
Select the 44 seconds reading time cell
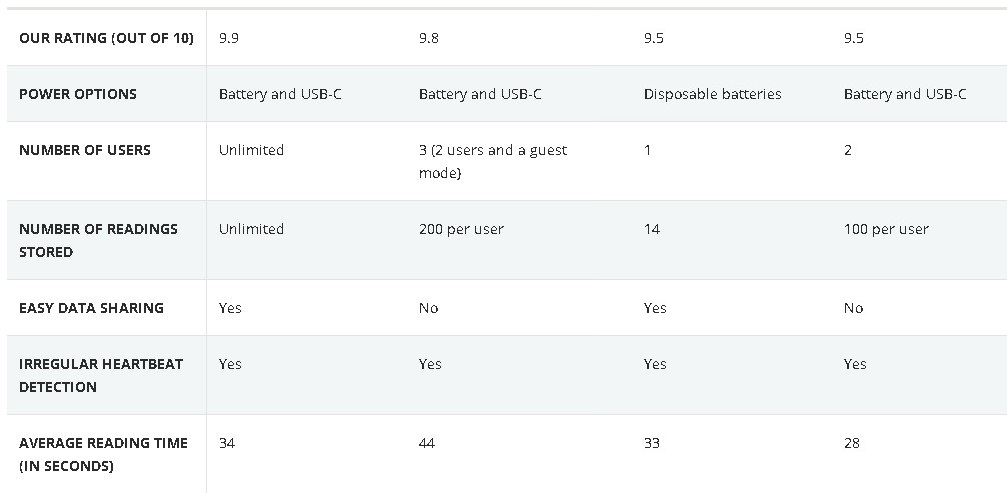tap(427, 443)
